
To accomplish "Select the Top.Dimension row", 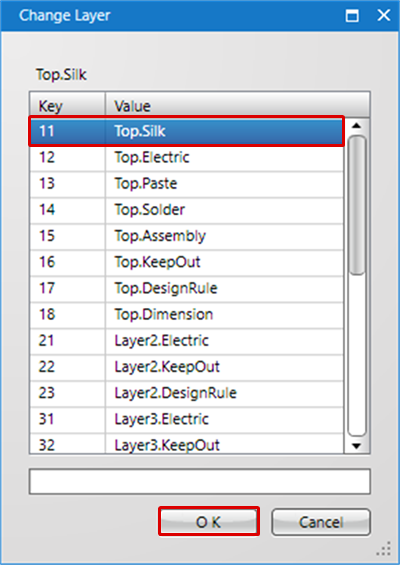I will tap(187, 315).
